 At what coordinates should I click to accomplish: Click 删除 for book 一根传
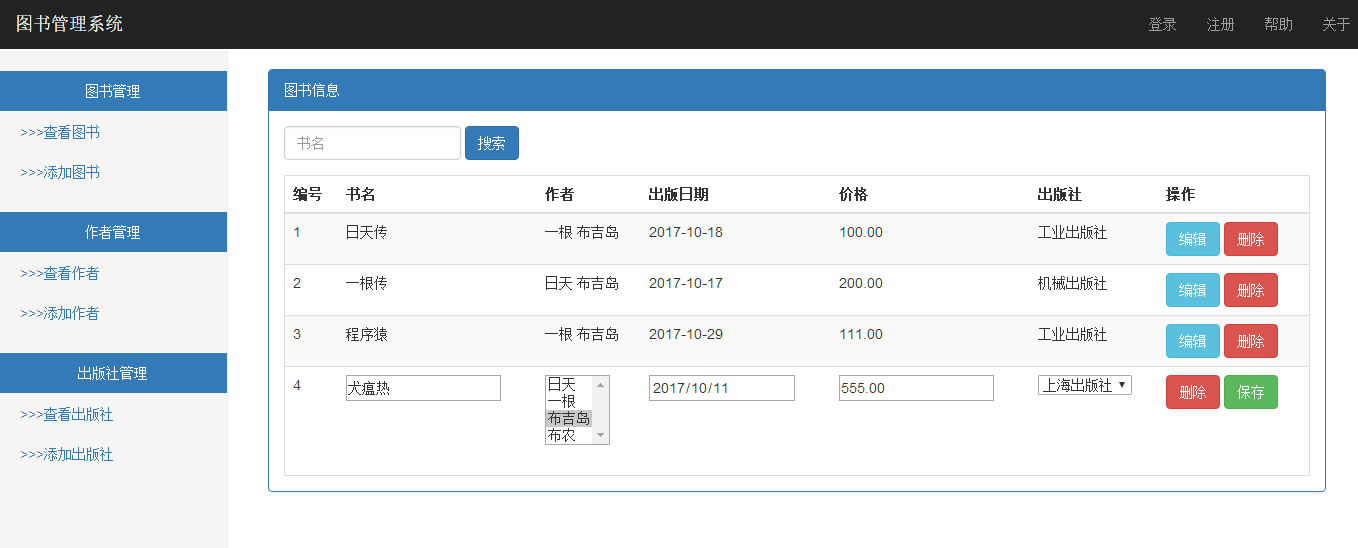click(1251, 290)
